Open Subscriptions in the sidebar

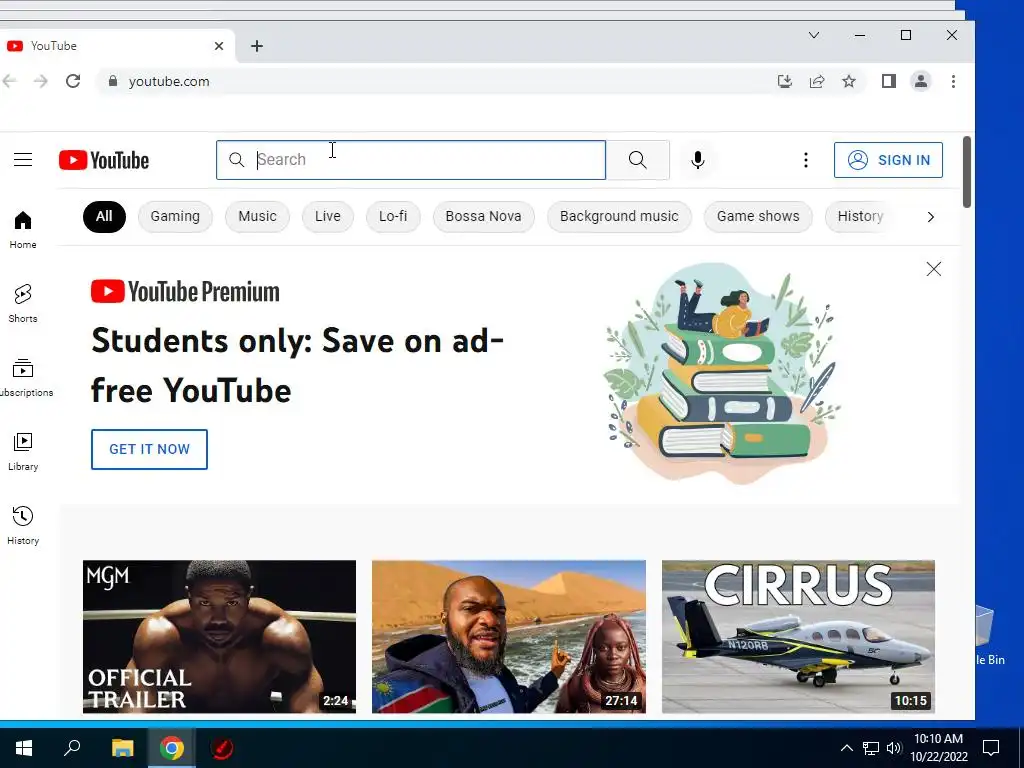click(25, 378)
